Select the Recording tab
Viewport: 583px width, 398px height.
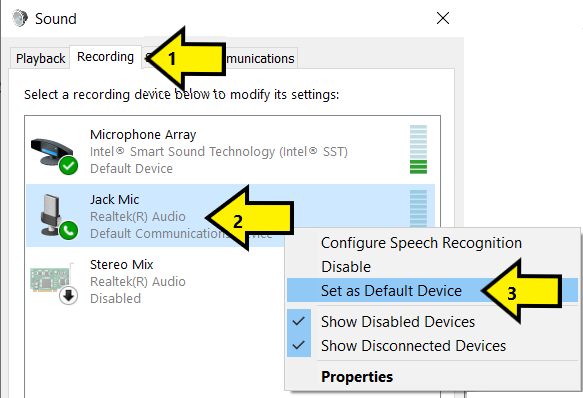[x=106, y=57]
